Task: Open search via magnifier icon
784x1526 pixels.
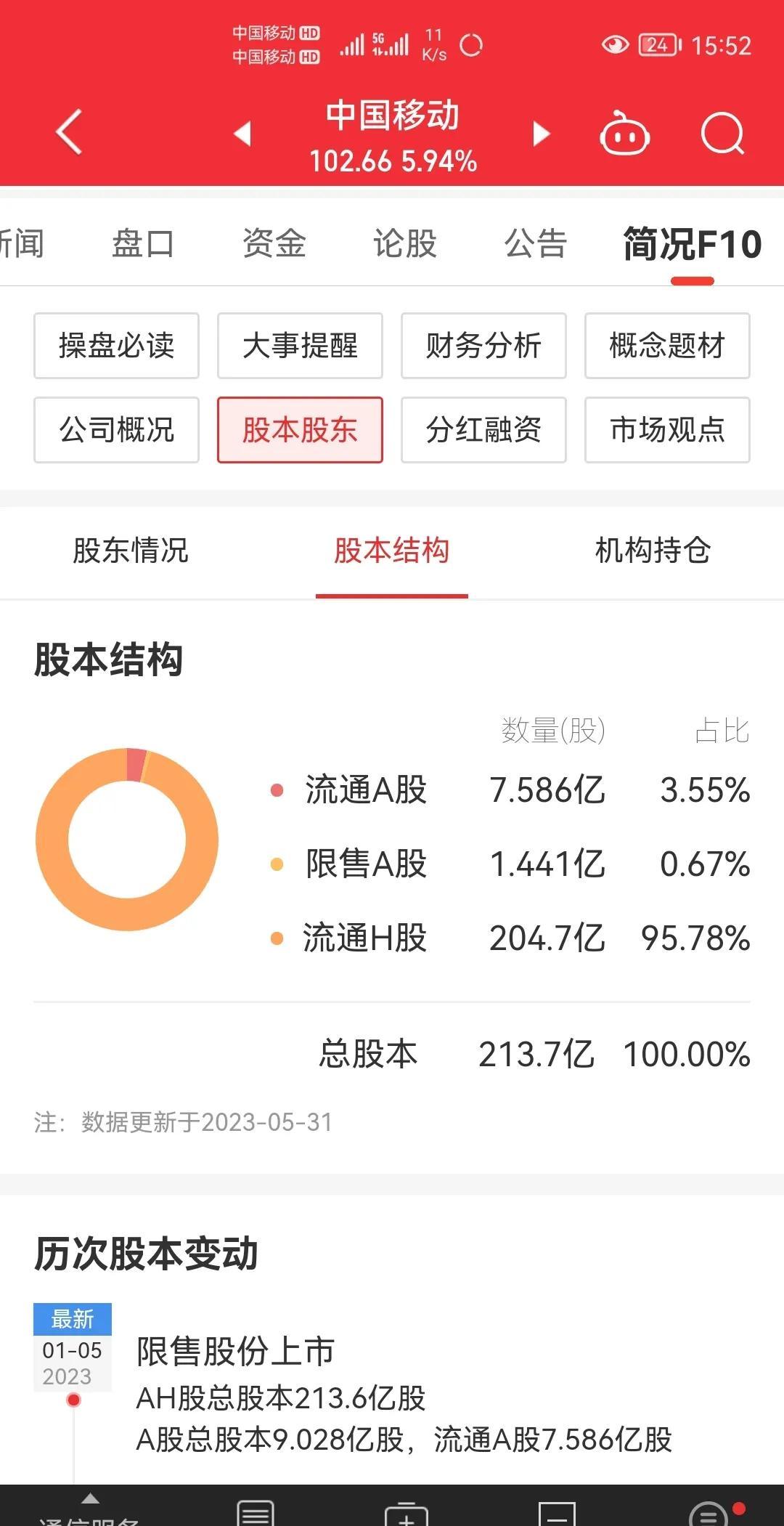Action: coord(723,134)
